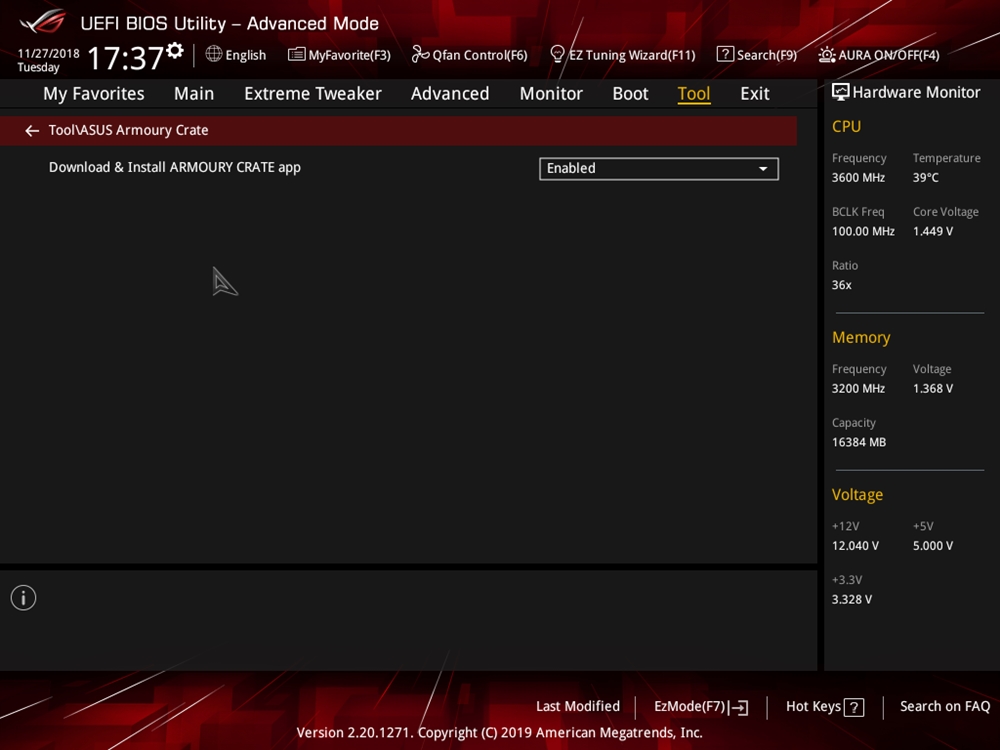Click Last Modified button

[578, 706]
